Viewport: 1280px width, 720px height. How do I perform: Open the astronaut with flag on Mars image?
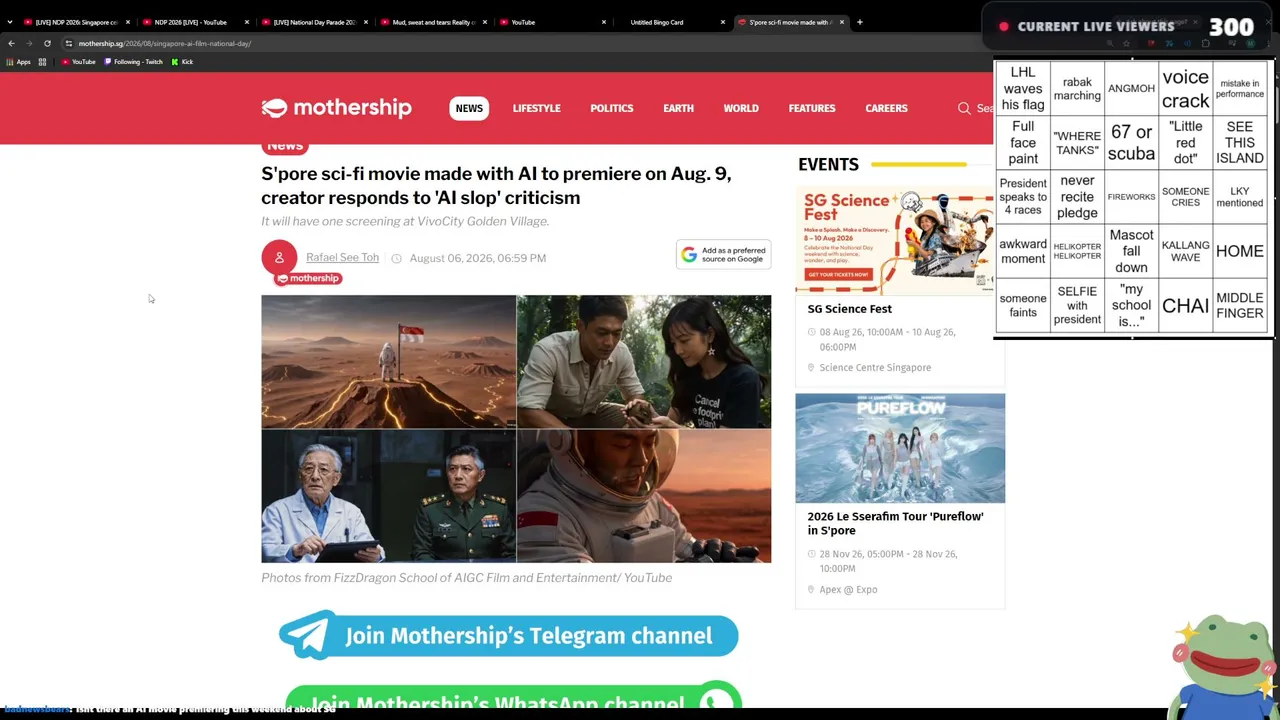pyautogui.click(x=388, y=362)
